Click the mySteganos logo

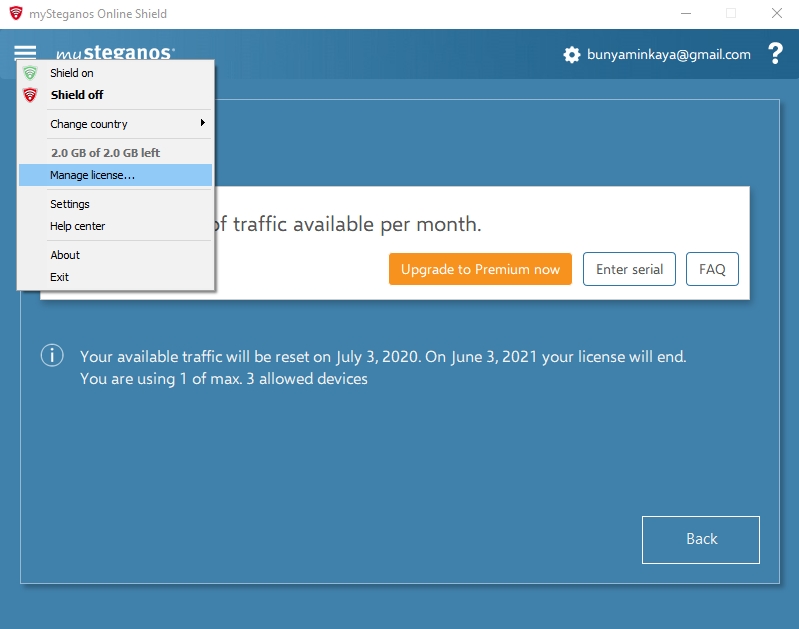click(x=116, y=51)
